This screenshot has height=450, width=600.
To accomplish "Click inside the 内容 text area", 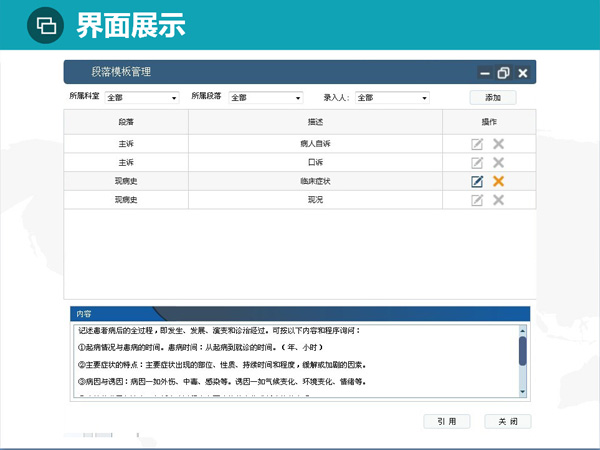I will point(296,361).
